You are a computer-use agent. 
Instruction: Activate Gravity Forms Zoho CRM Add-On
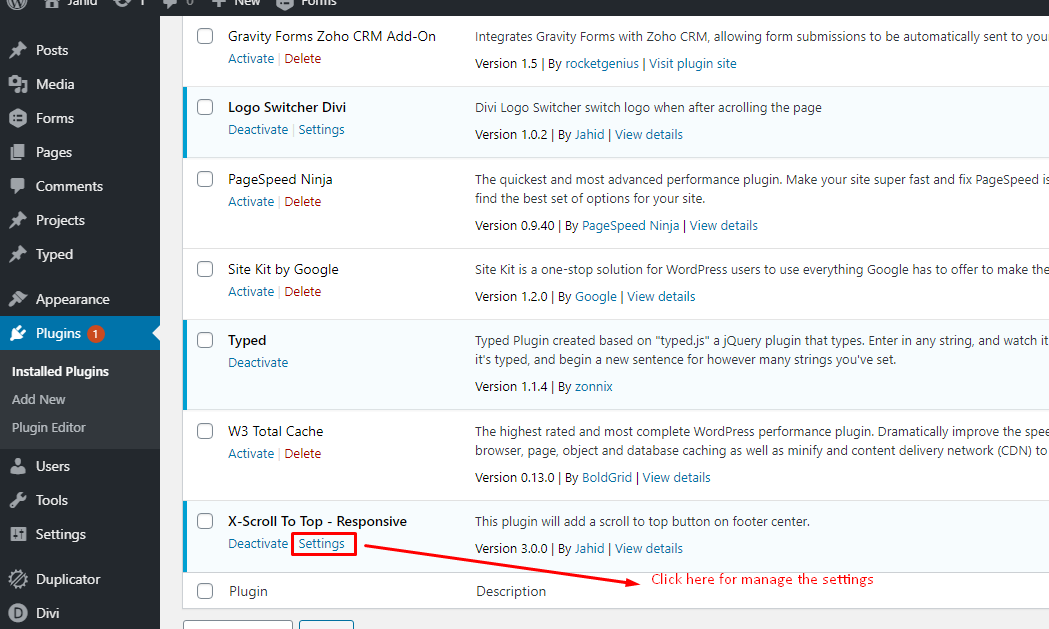251,59
